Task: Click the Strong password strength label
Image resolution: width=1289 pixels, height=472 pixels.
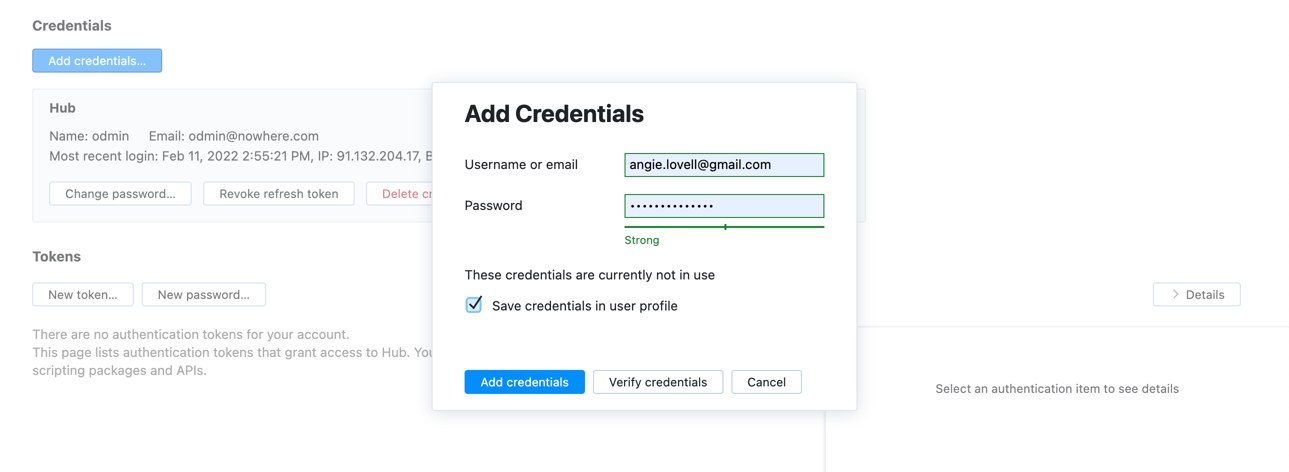Action: [x=642, y=240]
